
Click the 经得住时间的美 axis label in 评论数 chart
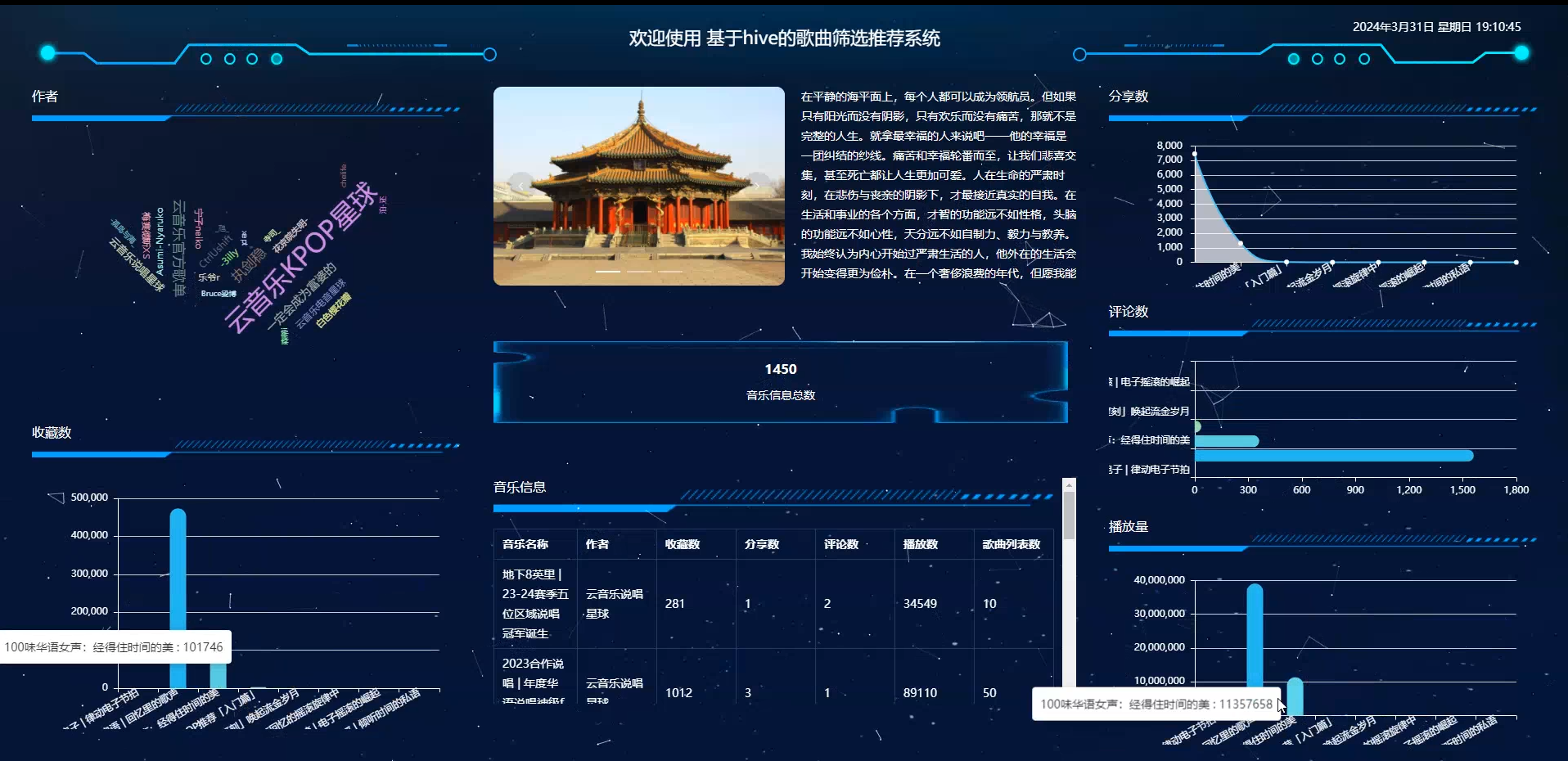tap(1149, 440)
